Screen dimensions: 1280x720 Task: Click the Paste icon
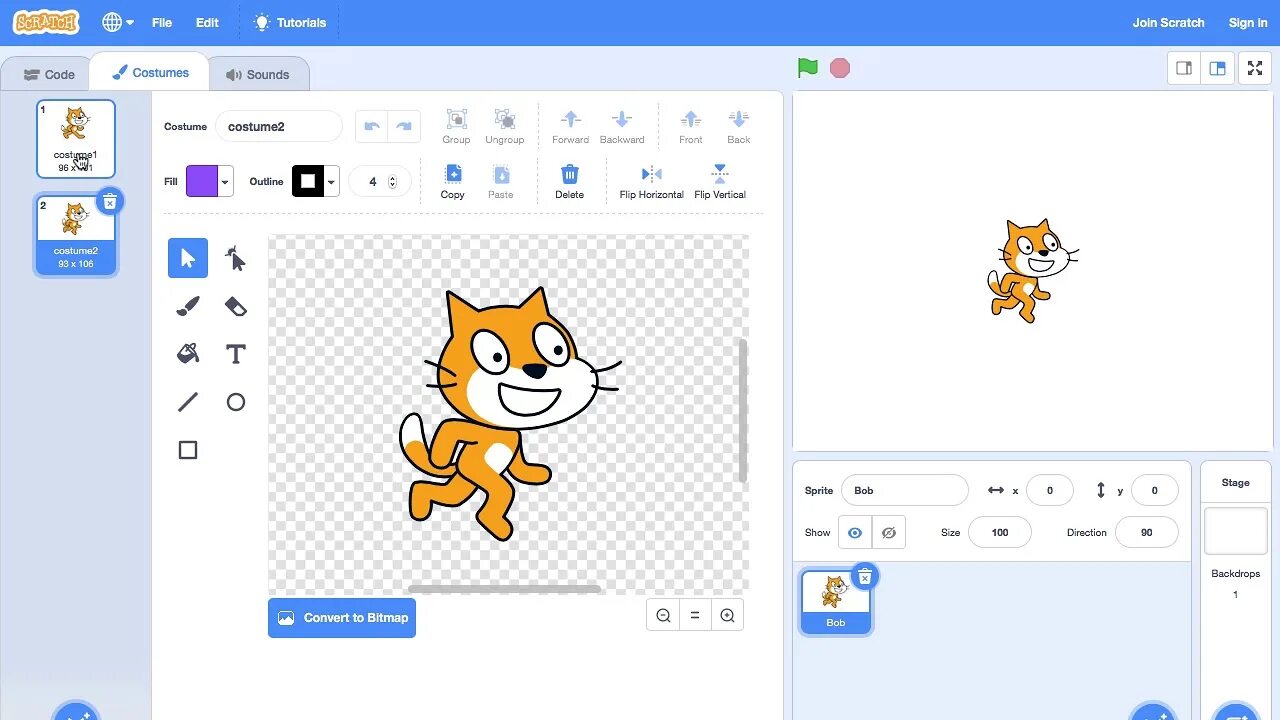point(501,174)
